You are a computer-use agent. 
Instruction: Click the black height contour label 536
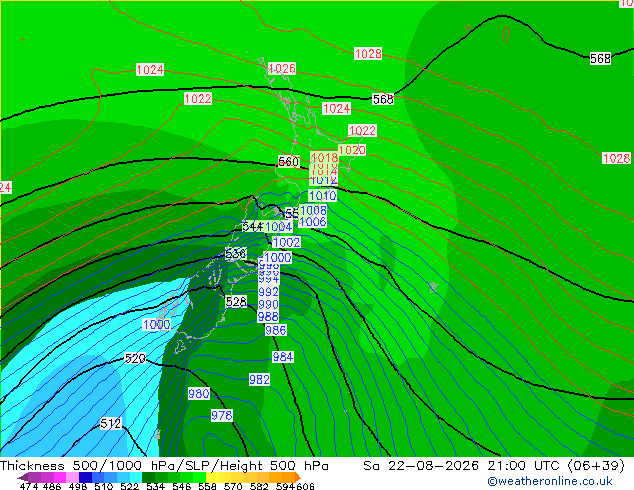click(235, 254)
